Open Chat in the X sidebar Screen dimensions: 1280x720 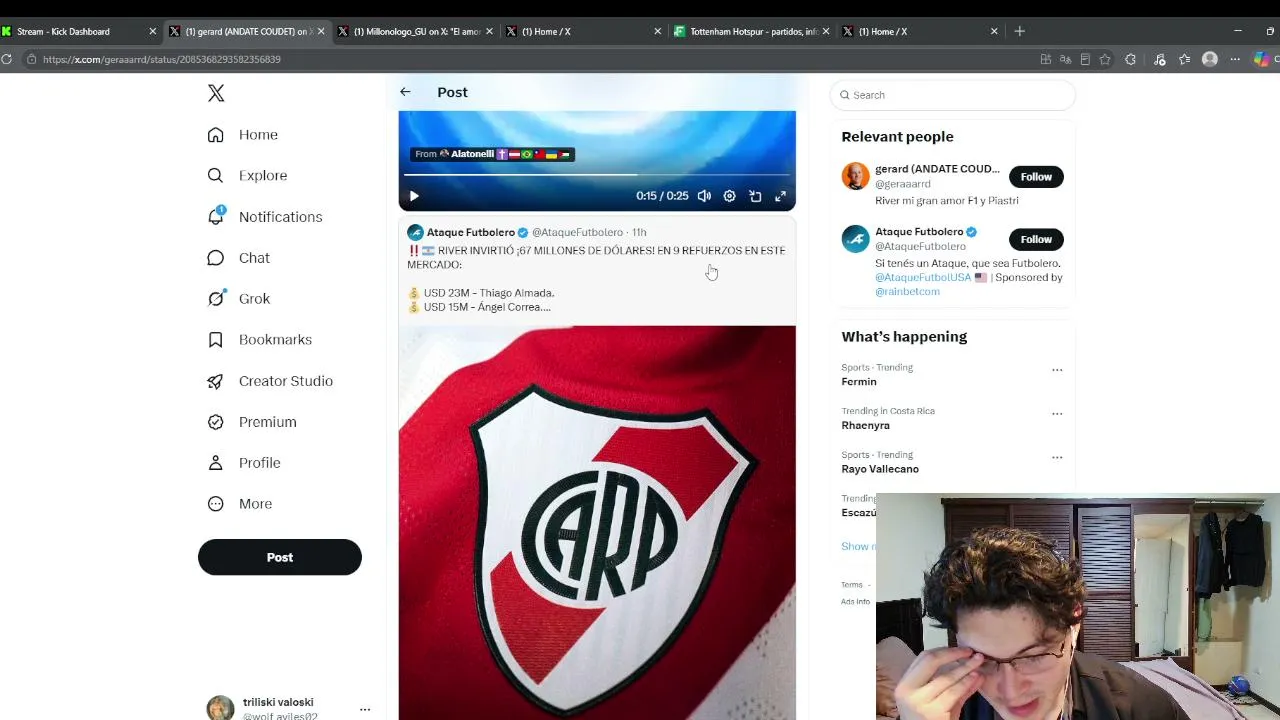[x=238, y=258]
